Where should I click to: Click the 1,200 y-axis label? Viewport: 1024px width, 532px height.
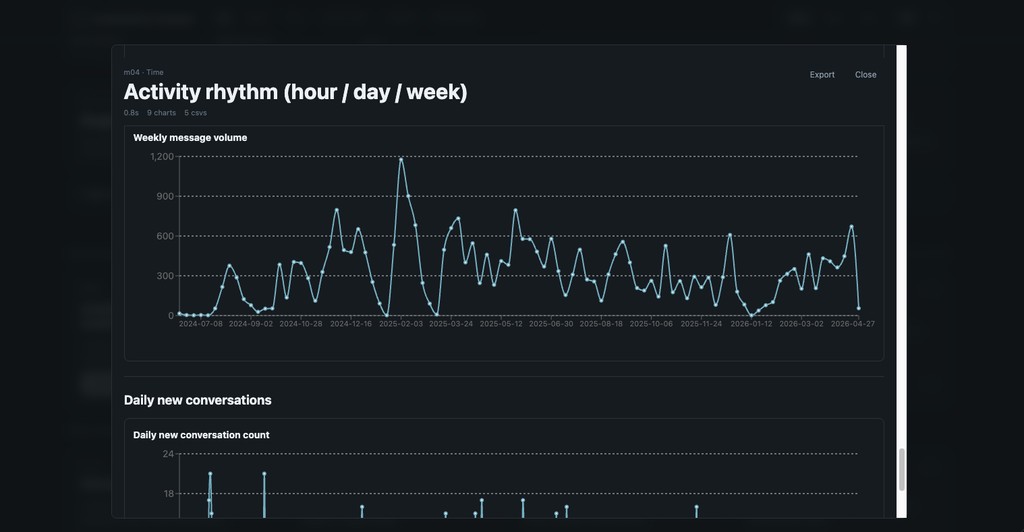coord(162,157)
